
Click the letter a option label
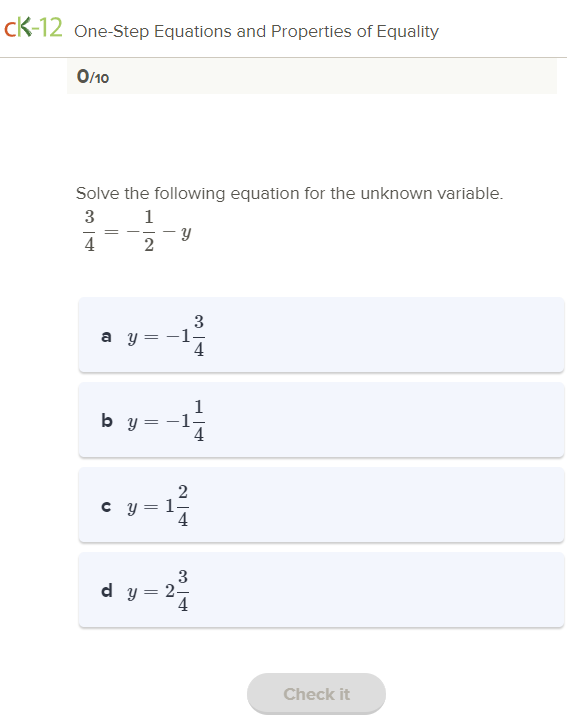(106, 337)
